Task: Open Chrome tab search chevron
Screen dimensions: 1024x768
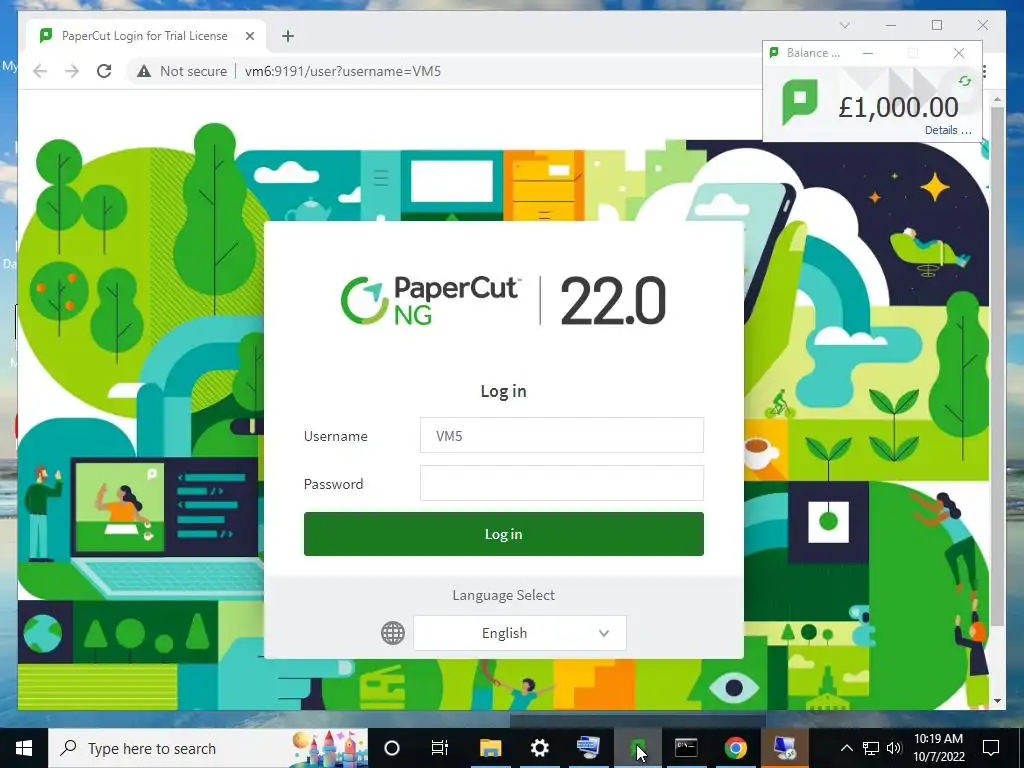Action: pyautogui.click(x=844, y=25)
